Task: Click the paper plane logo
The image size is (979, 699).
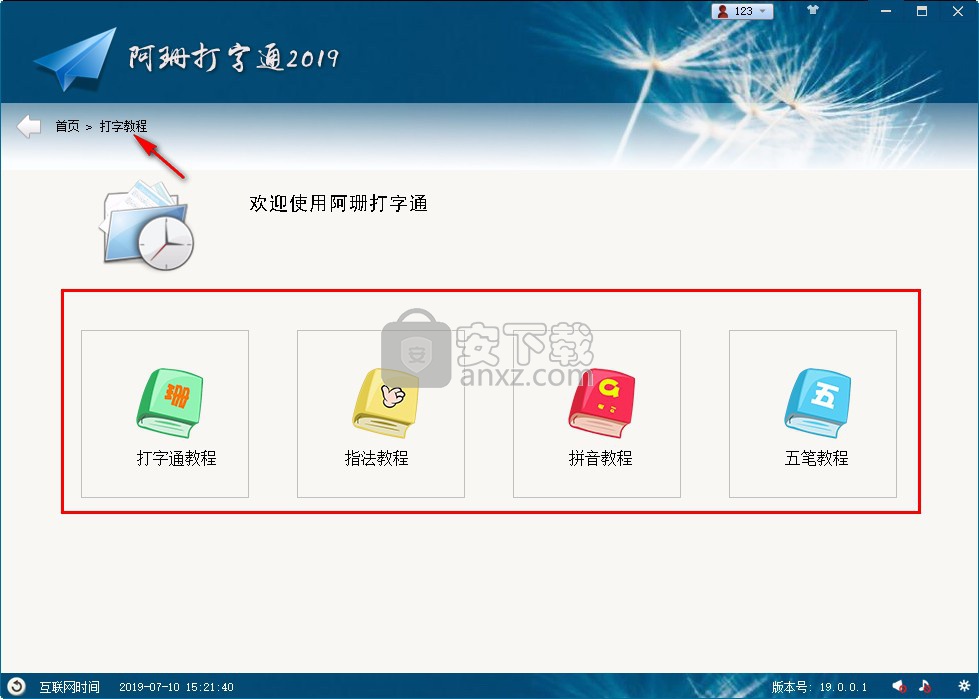Action: coord(76,59)
